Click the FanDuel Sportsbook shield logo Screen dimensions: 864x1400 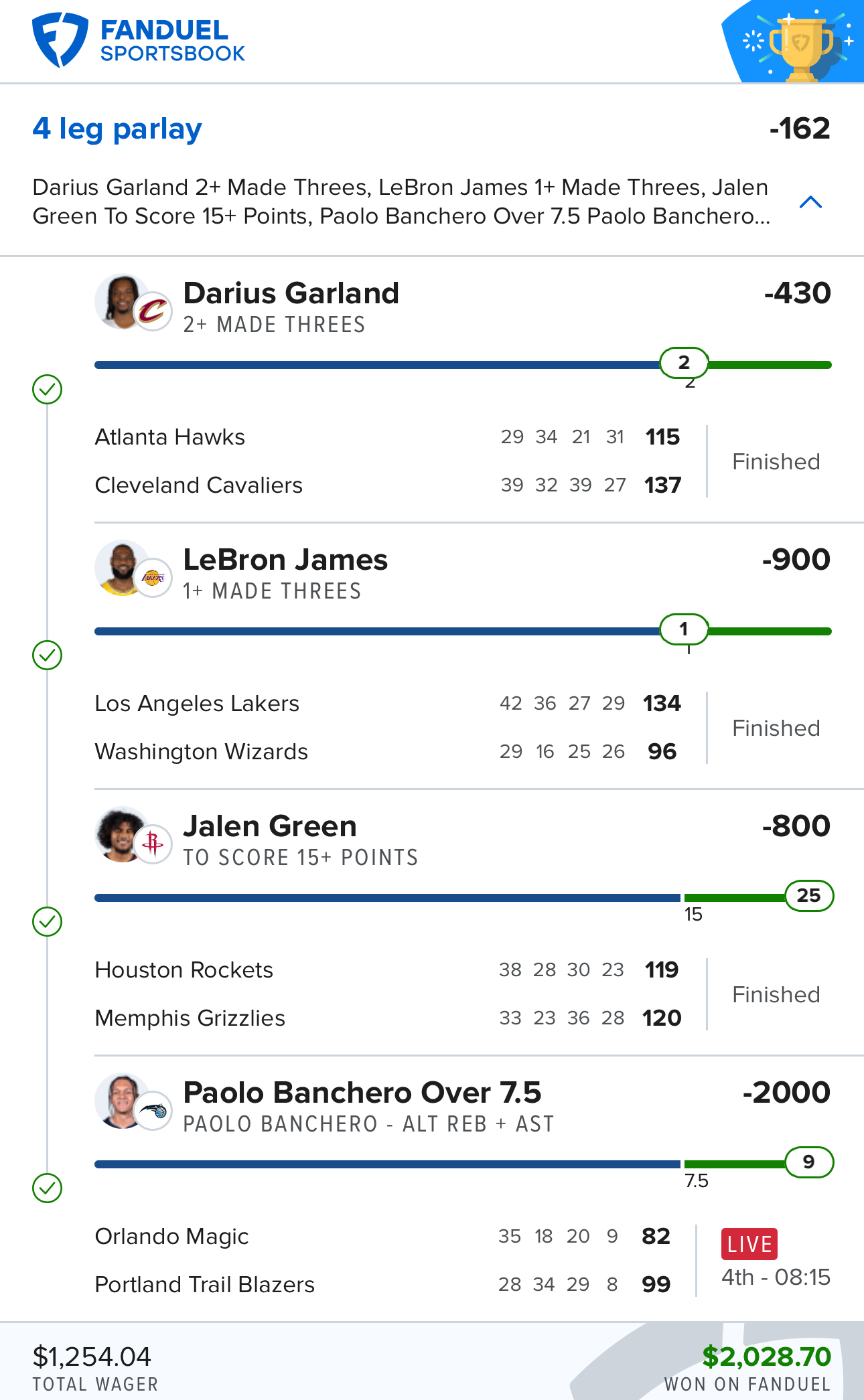pos(60,40)
